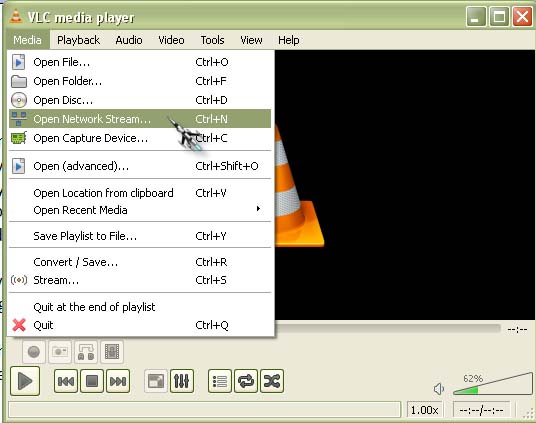Click the remaining time label --:--
This screenshot has width=536, height=423.
(x=517, y=329)
